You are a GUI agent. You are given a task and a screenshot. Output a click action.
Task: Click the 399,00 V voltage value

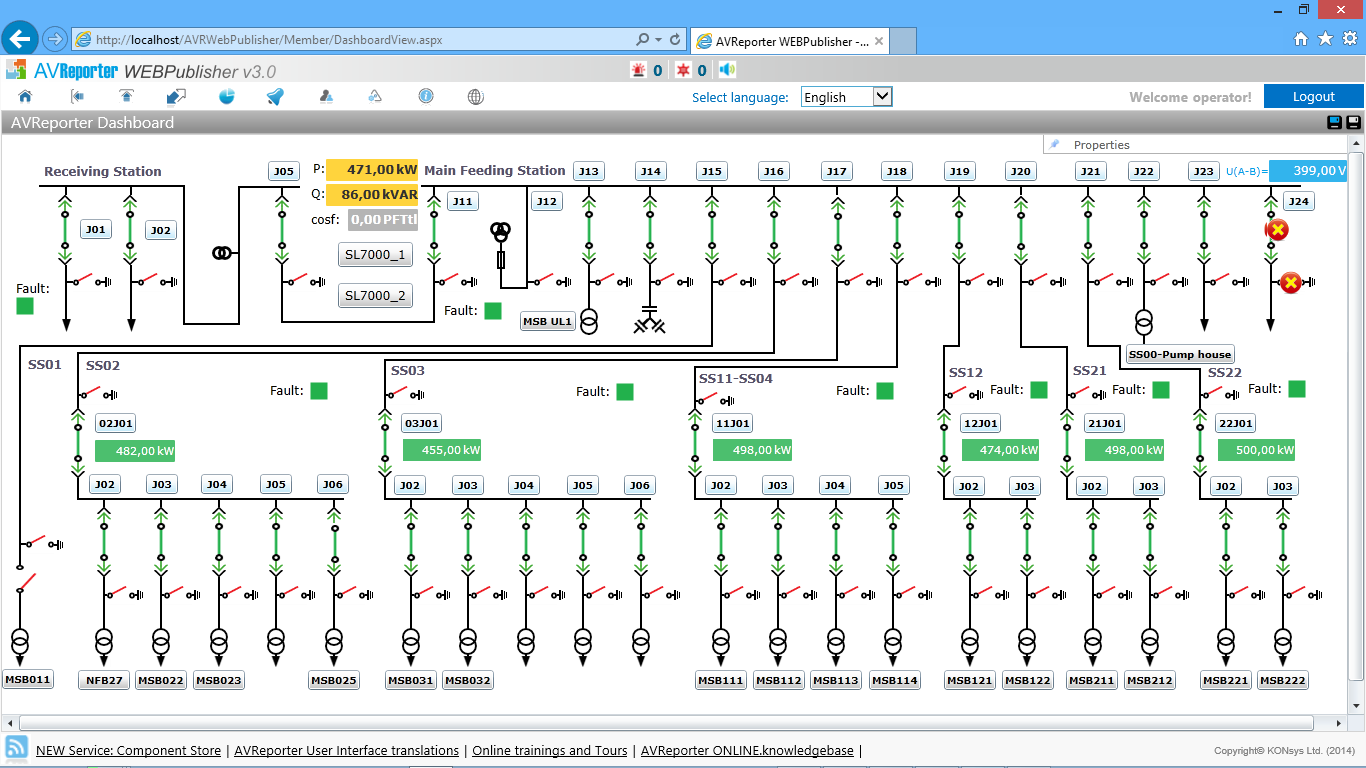[1309, 171]
